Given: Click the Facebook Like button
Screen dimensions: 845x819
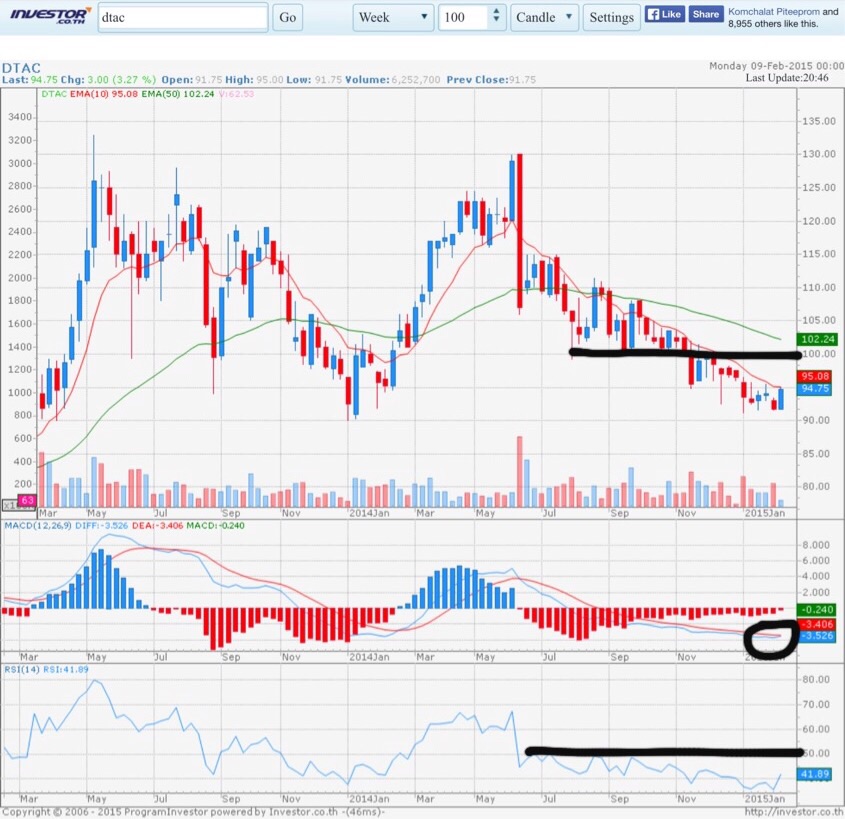Looking at the screenshot, I should coord(664,14).
